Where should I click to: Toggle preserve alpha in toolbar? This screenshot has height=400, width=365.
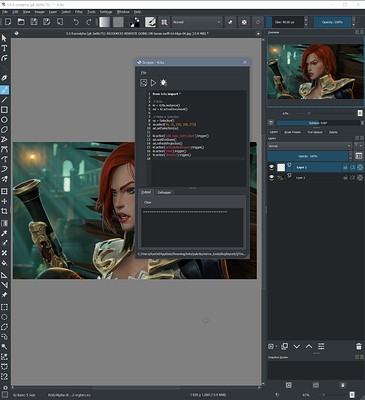pos(244,22)
